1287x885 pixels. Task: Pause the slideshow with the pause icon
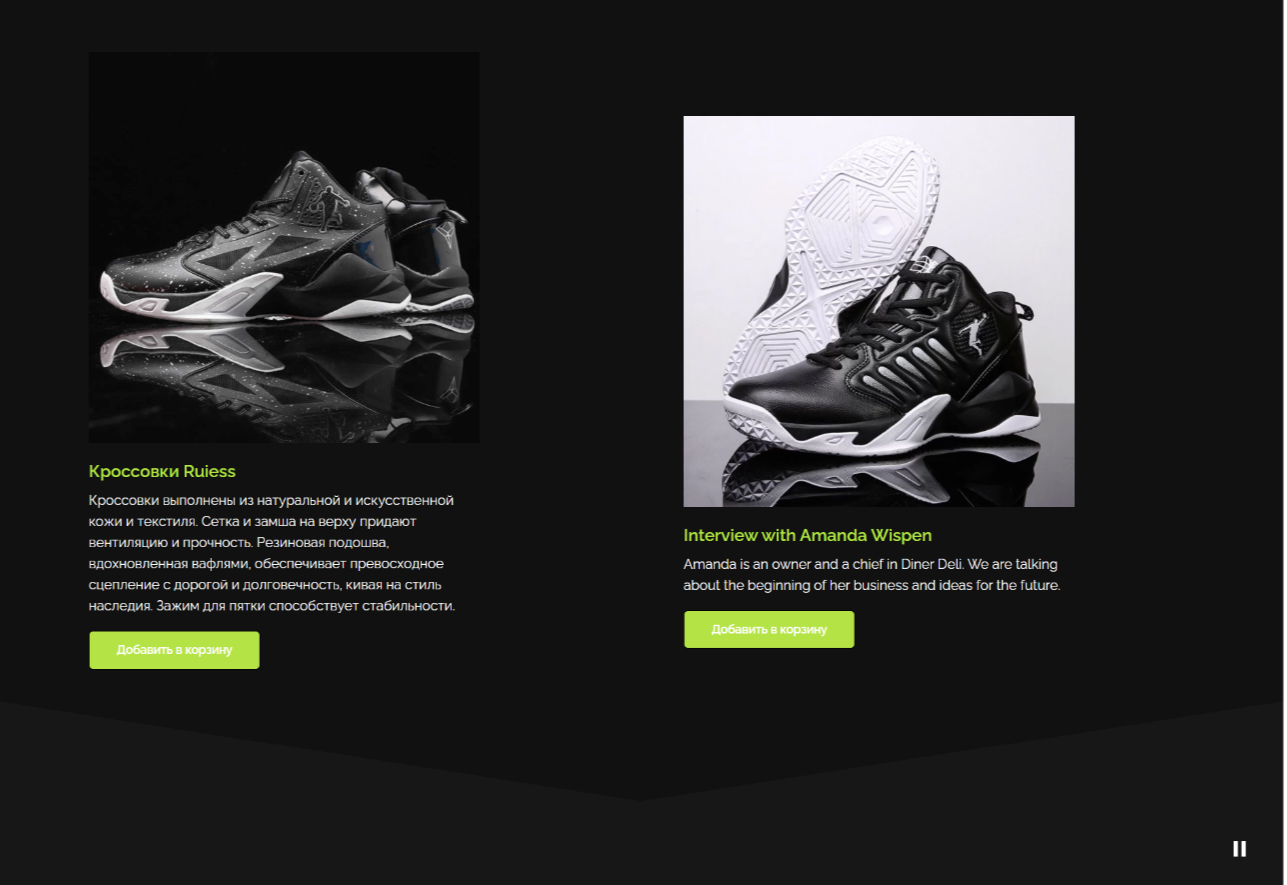pyautogui.click(x=1239, y=849)
